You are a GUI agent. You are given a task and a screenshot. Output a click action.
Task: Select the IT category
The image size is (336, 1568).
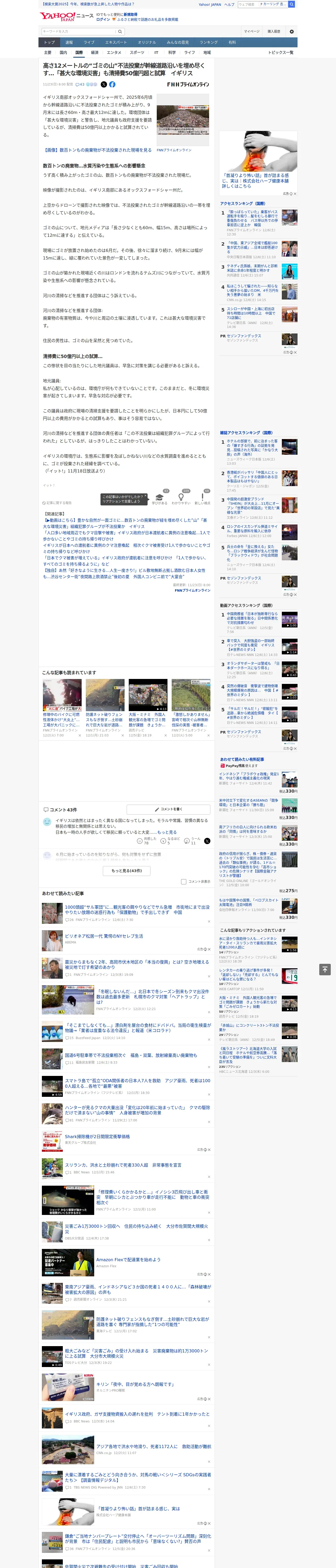click(x=156, y=52)
